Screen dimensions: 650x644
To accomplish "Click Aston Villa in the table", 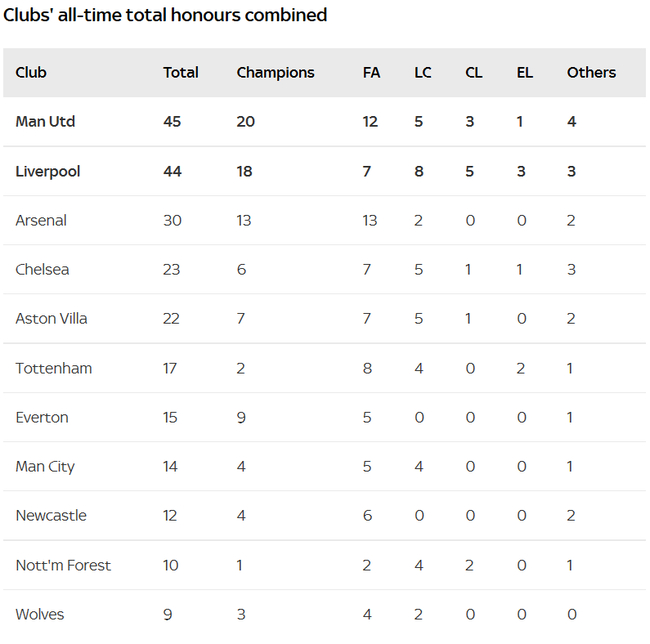I will [51, 319].
